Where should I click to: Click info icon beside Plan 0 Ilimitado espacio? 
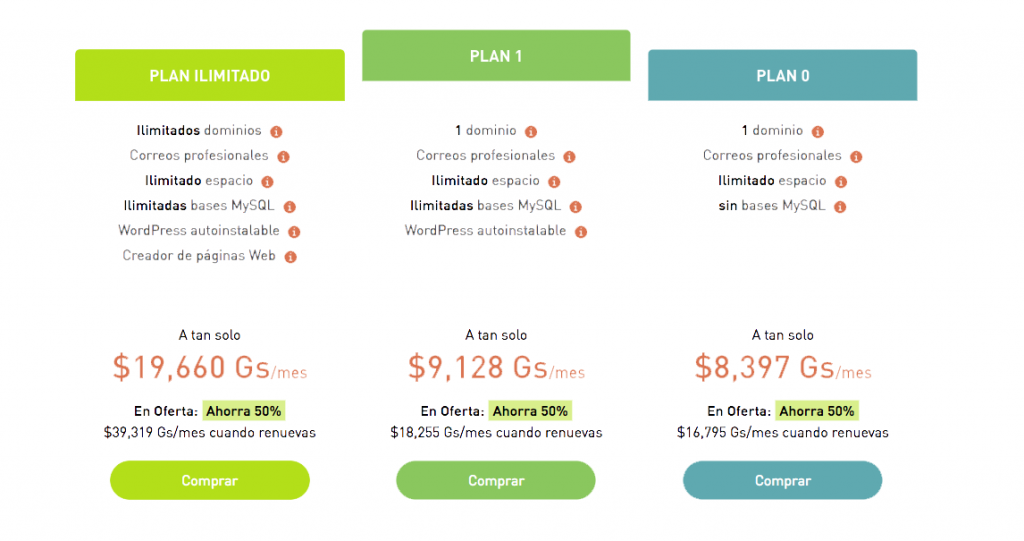[x=841, y=182]
